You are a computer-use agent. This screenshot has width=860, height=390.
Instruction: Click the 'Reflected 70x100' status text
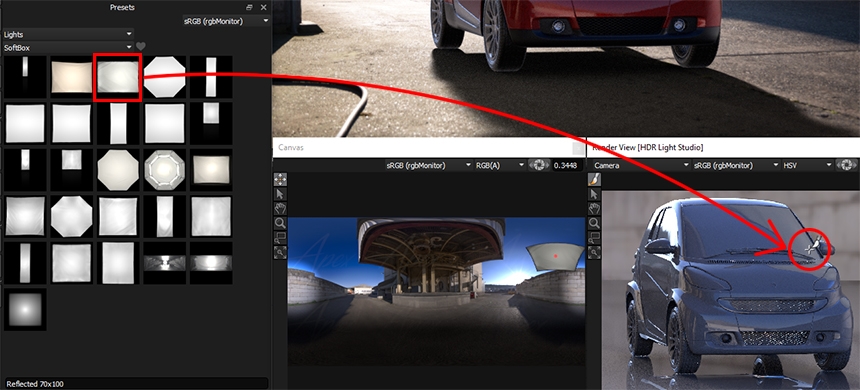(35, 384)
